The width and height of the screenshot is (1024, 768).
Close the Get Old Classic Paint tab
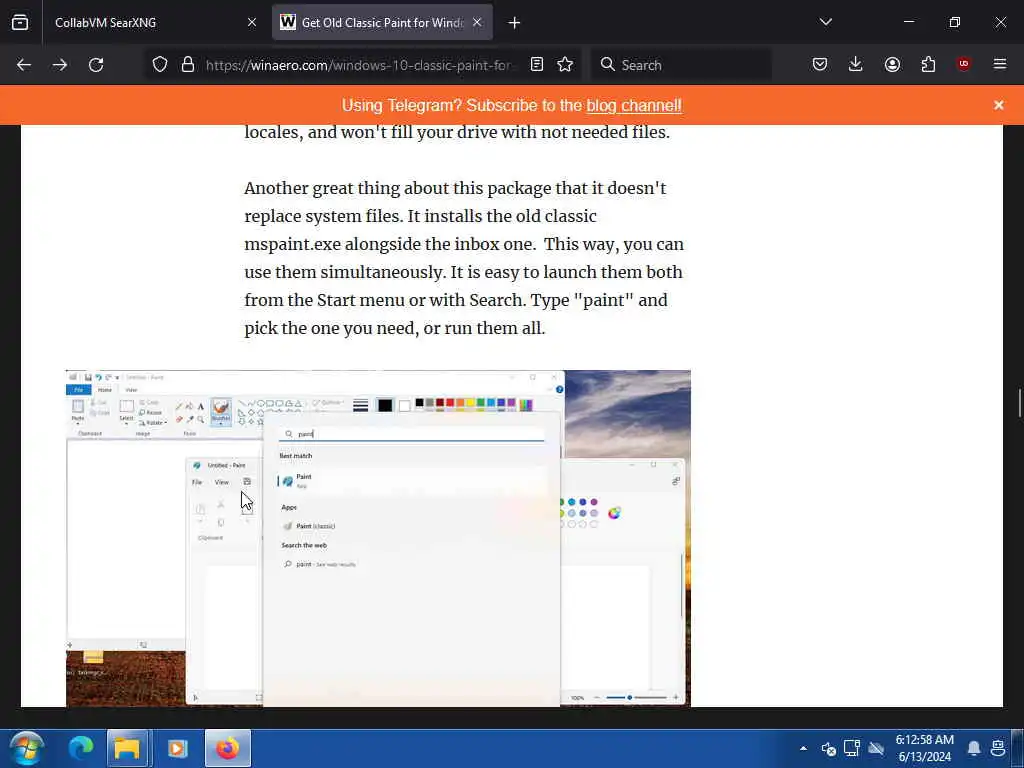(x=477, y=22)
